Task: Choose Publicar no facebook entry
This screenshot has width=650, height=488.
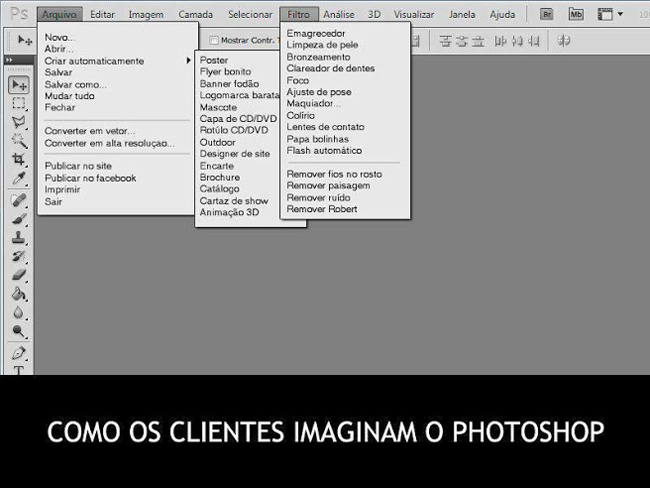Action: [x=90, y=178]
